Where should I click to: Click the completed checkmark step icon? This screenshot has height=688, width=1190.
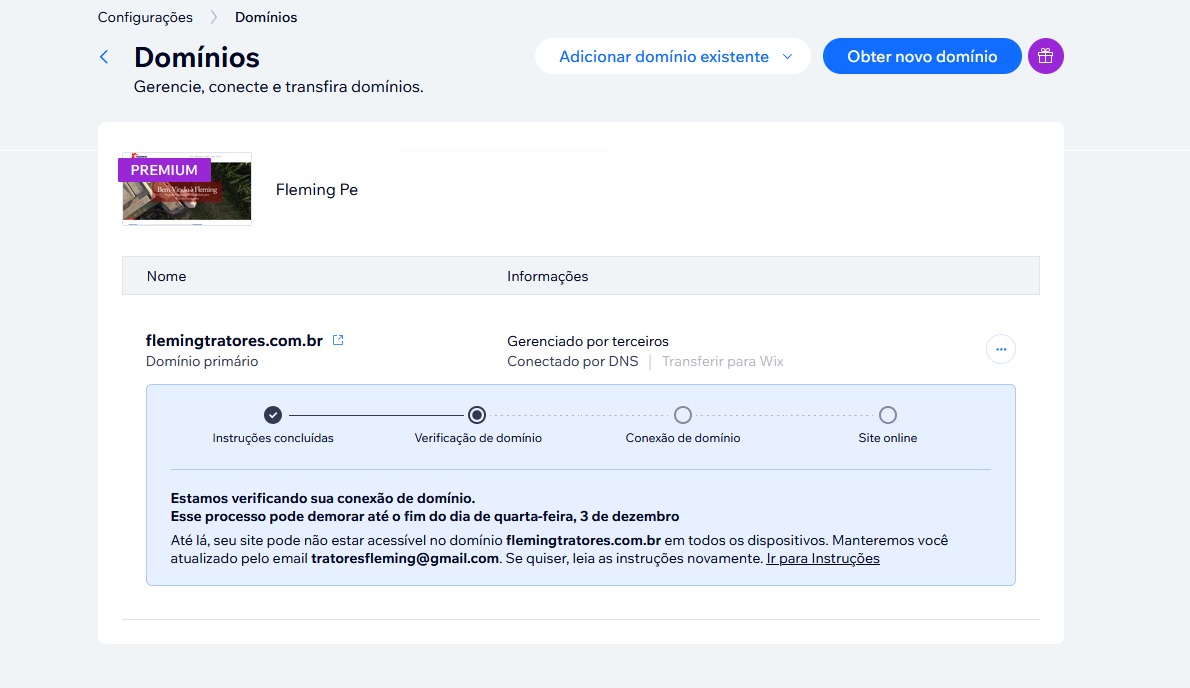click(x=273, y=415)
